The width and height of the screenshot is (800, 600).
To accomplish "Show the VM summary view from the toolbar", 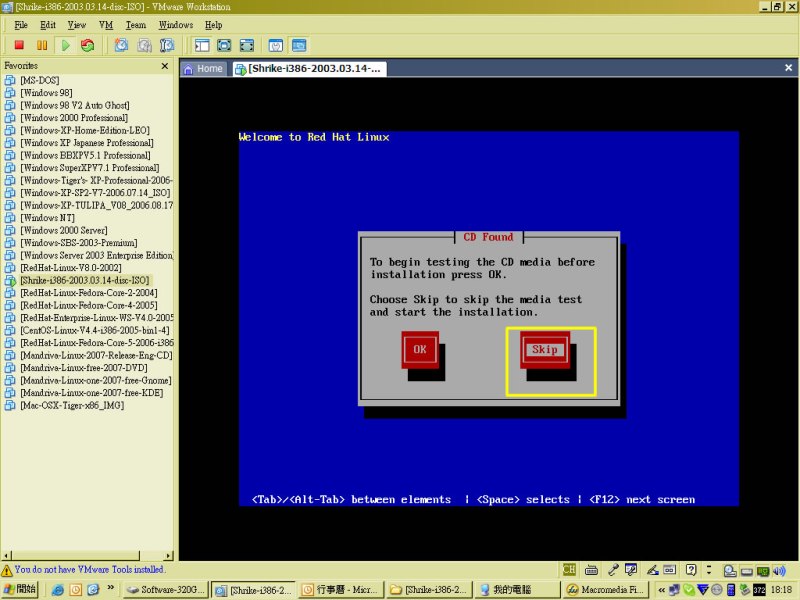I will pyautogui.click(x=276, y=45).
